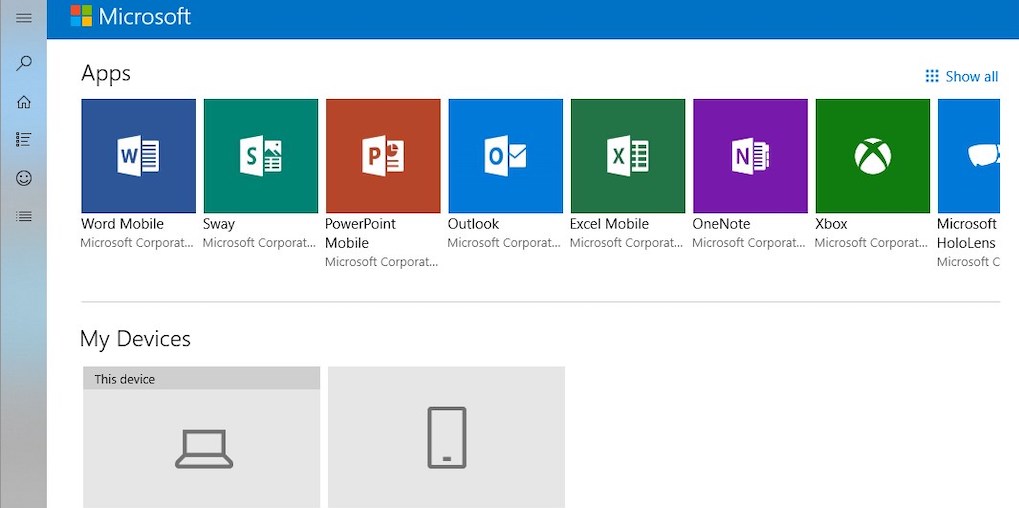The image size is (1019, 508).
Task: Click the Word Mobile name label
Action: [x=122, y=224]
